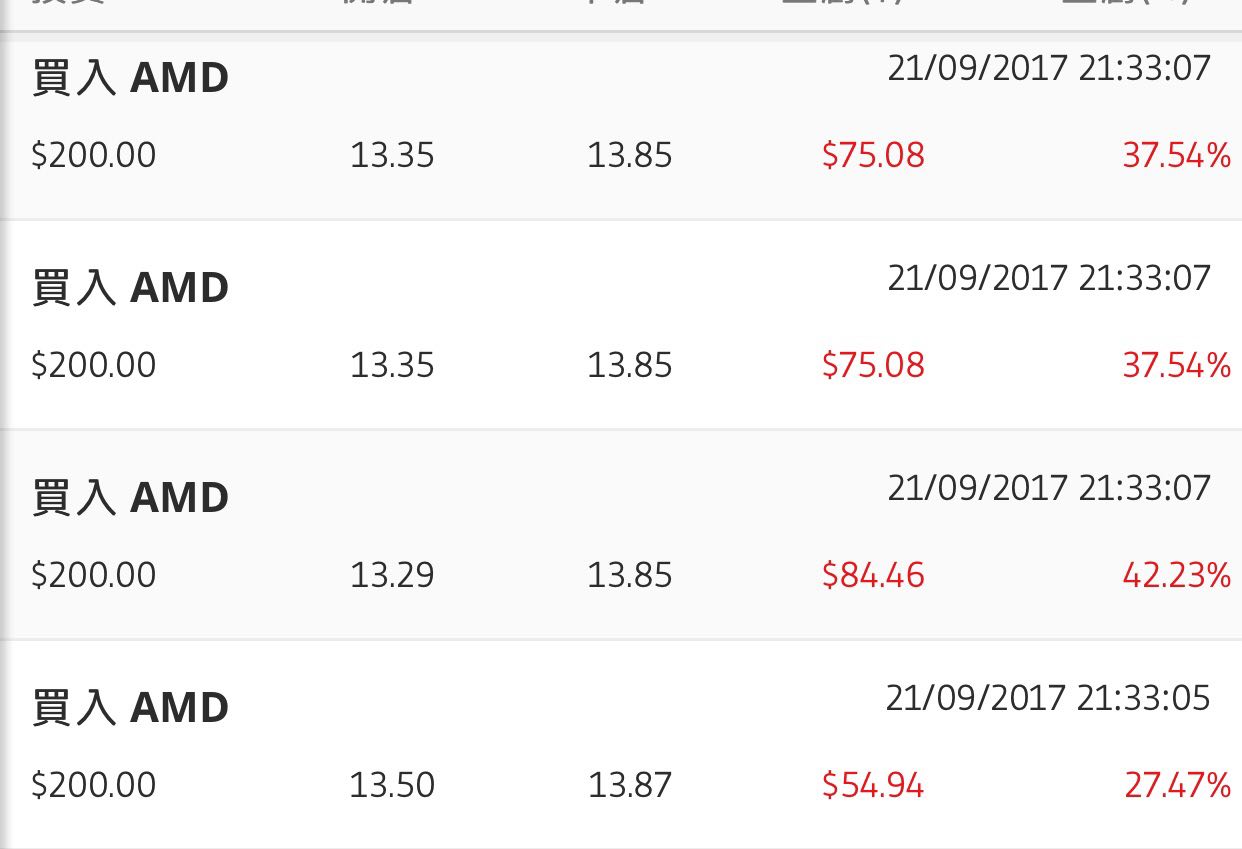Image resolution: width=1242 pixels, height=849 pixels.
Task: Click $200.00 in the 42.23% trade row
Action: (x=94, y=575)
